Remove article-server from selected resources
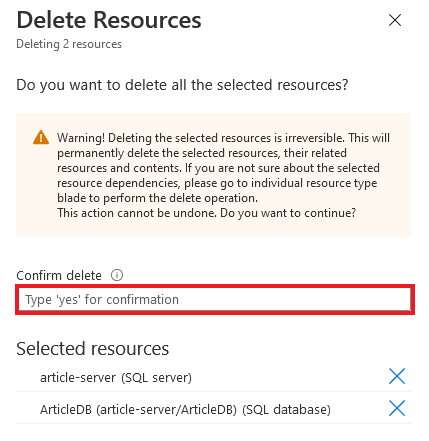Screen dimensions: 429x441 (397, 376)
